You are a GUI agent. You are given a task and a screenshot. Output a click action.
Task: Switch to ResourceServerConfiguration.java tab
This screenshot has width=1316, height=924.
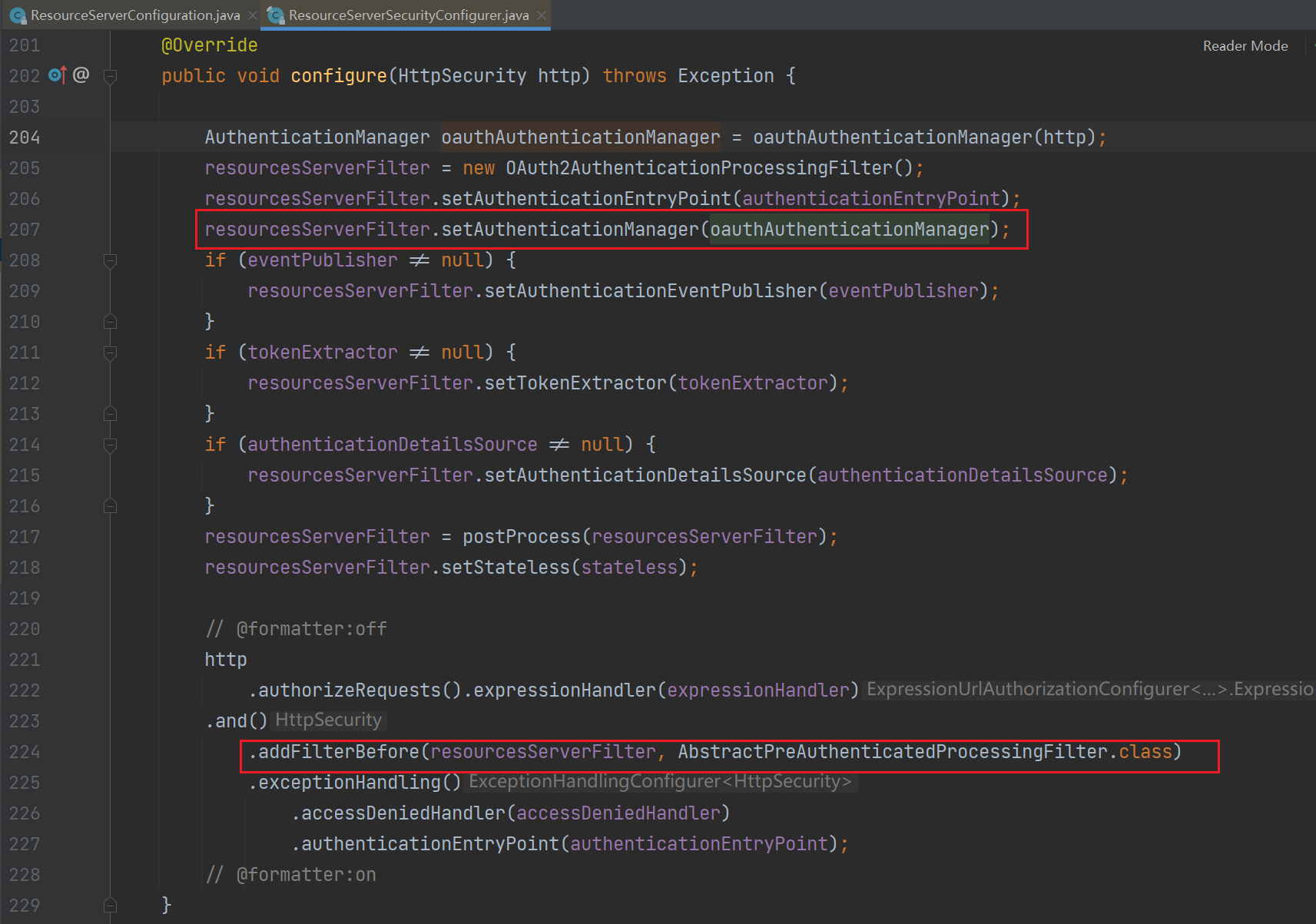pyautogui.click(x=134, y=15)
